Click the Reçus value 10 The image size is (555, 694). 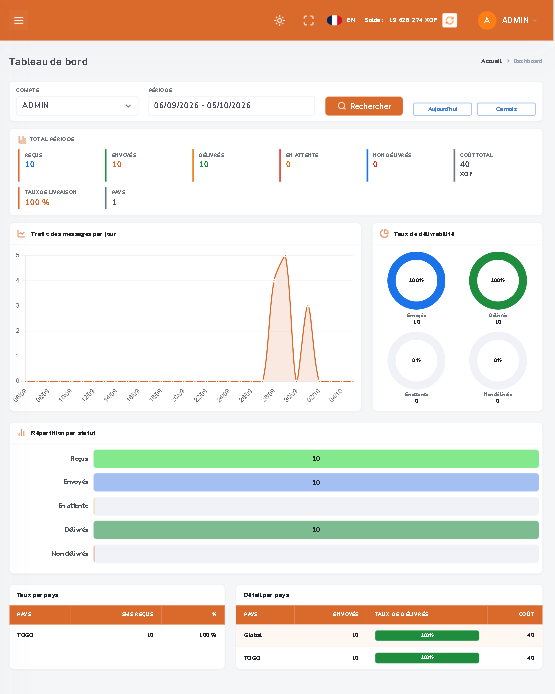coord(30,164)
